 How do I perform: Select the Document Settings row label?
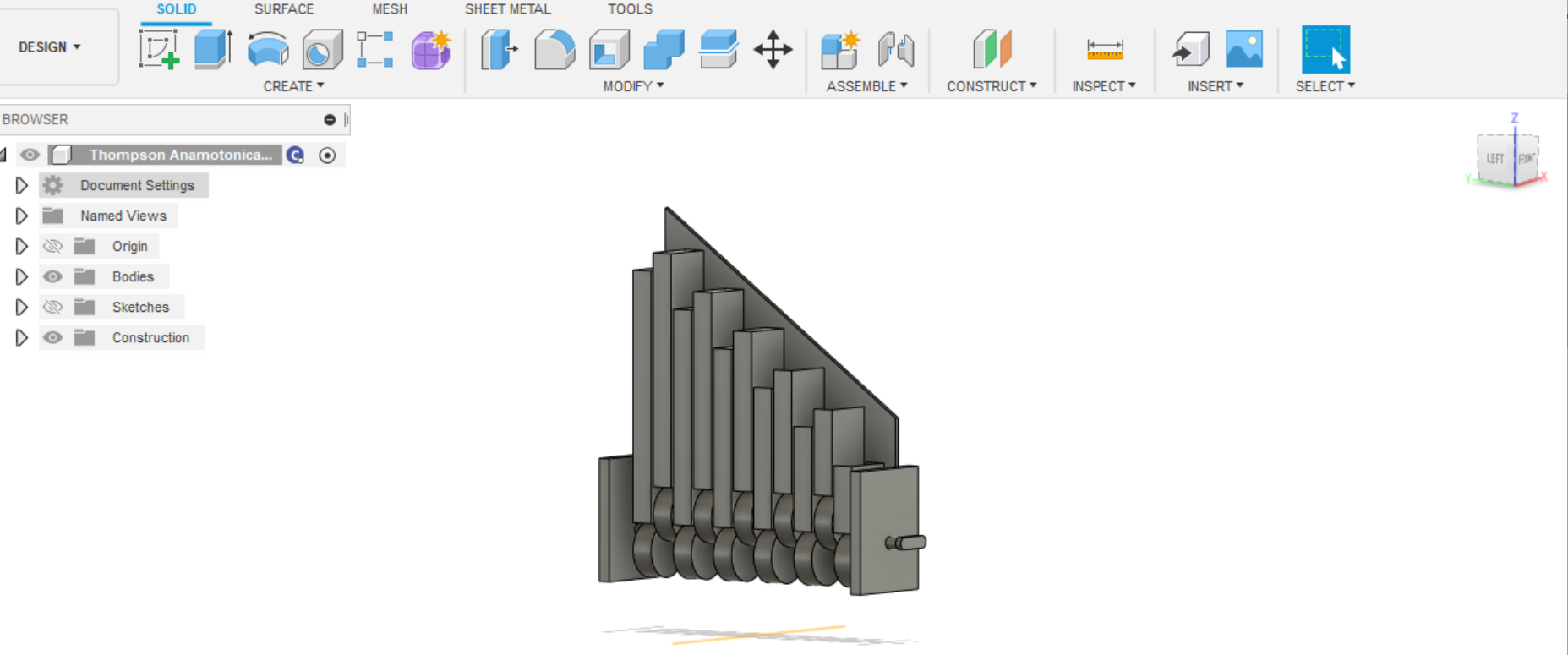coord(137,185)
